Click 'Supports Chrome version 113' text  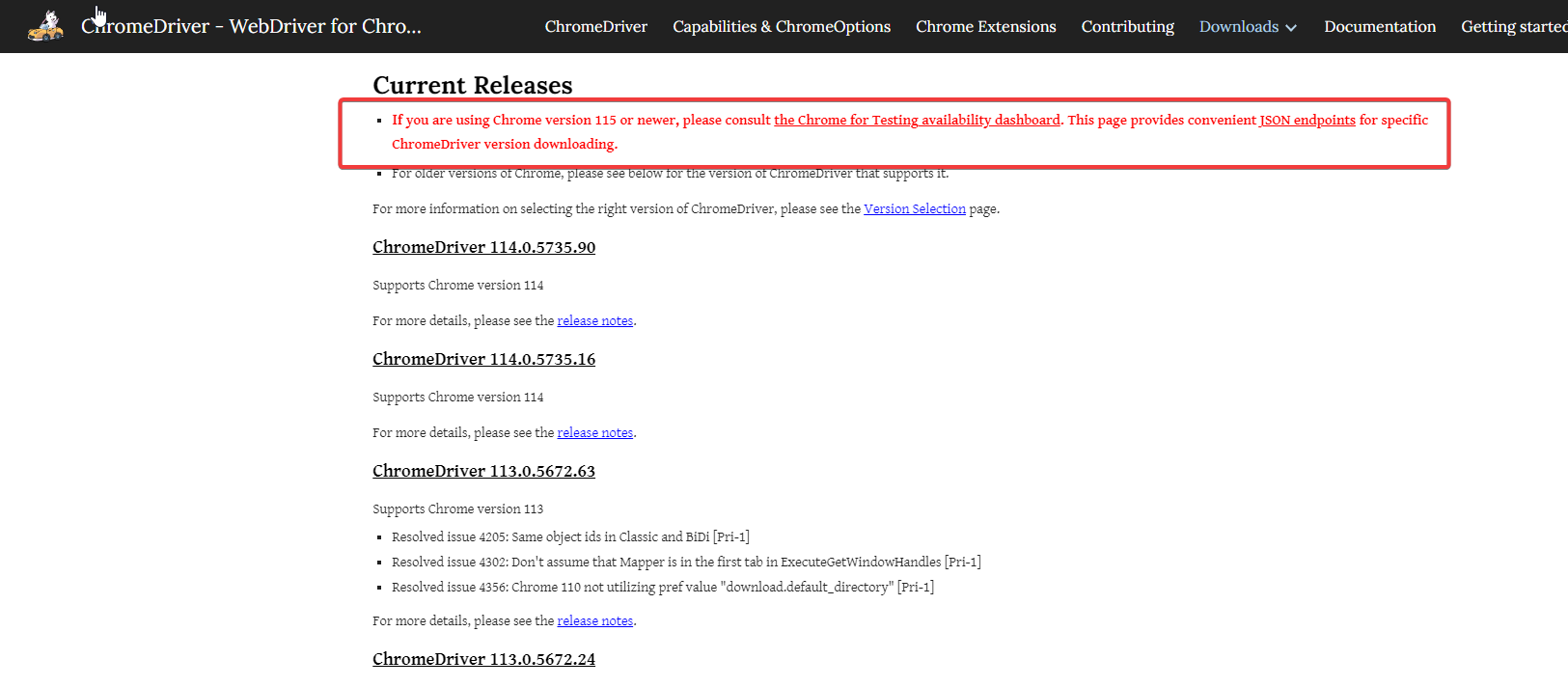(x=458, y=508)
